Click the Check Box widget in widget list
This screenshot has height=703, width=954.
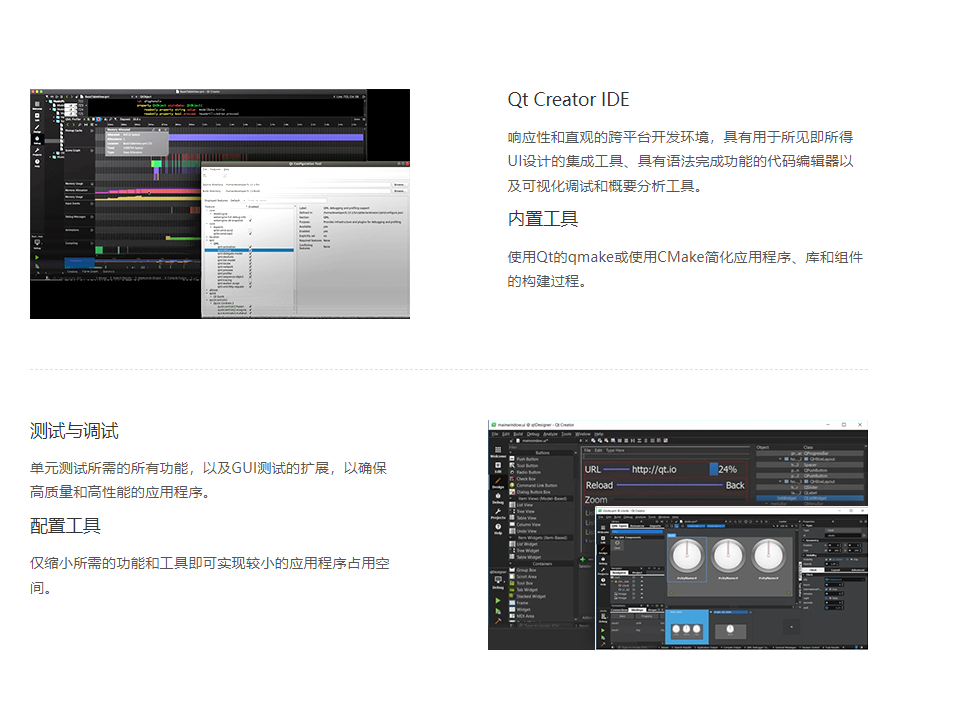point(526,479)
